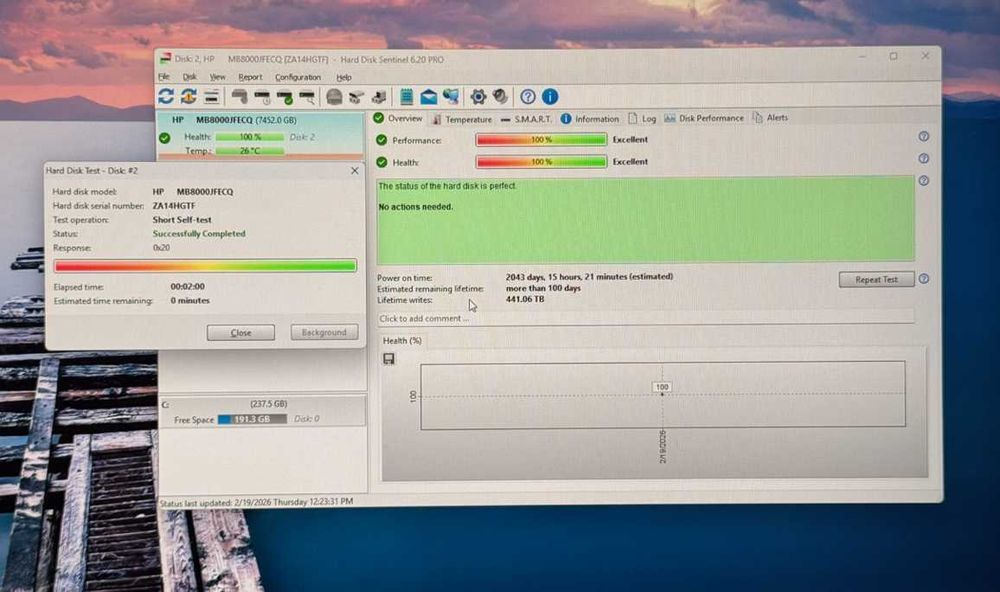Open the green notepad report icon
This screenshot has width=1000, height=592.
click(406, 97)
